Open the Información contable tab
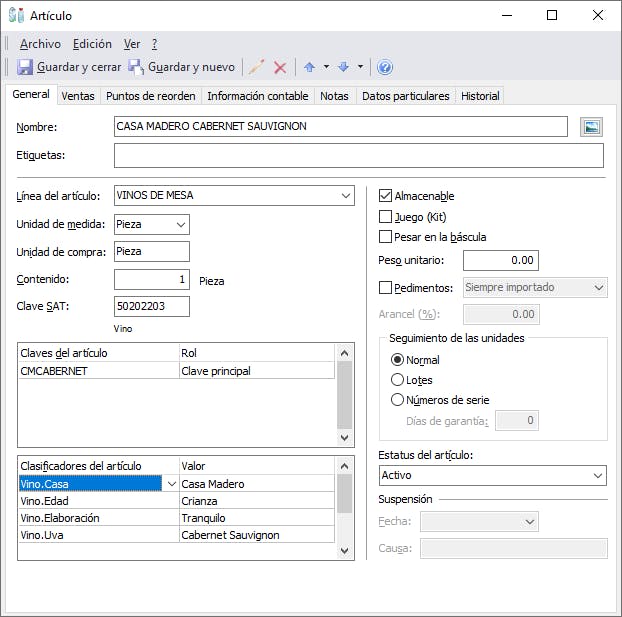Screen dimensions: 622x617 257,96
